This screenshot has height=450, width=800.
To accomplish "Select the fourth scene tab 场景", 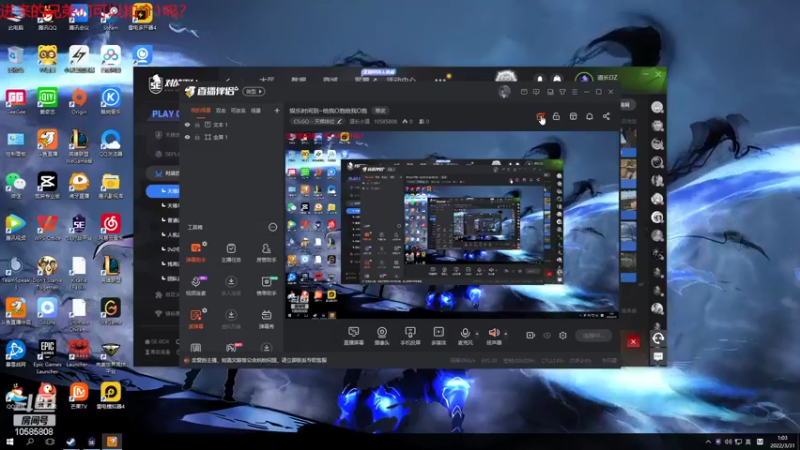I will coord(256,110).
